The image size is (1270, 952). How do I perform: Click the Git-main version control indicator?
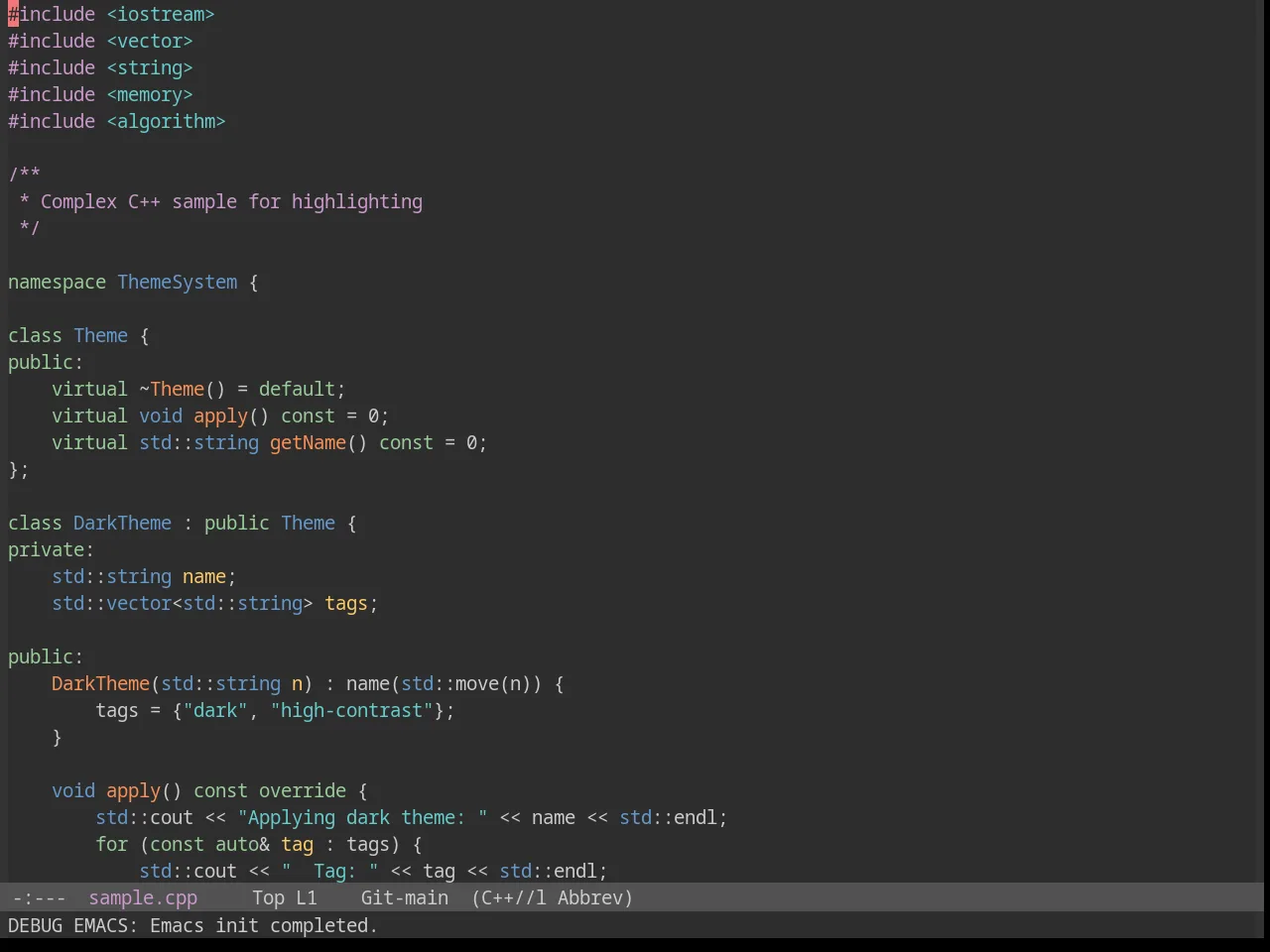[405, 898]
